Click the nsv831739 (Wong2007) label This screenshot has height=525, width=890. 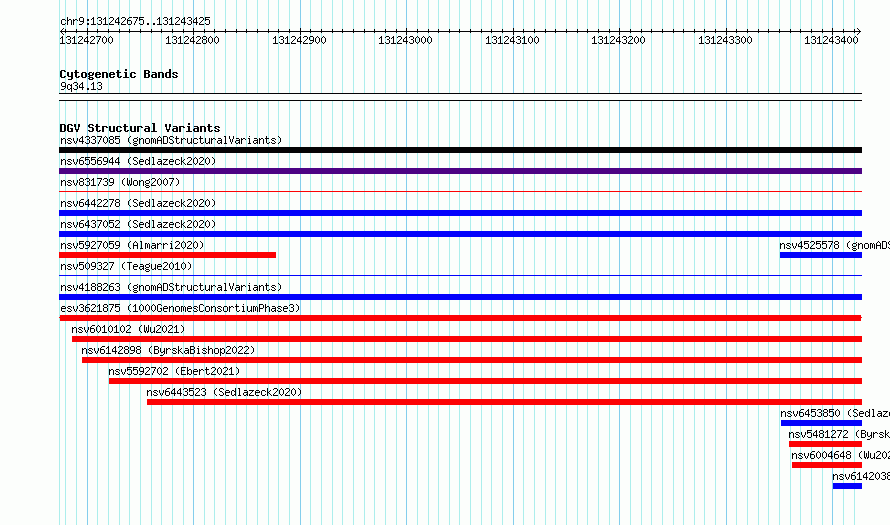coord(120,182)
